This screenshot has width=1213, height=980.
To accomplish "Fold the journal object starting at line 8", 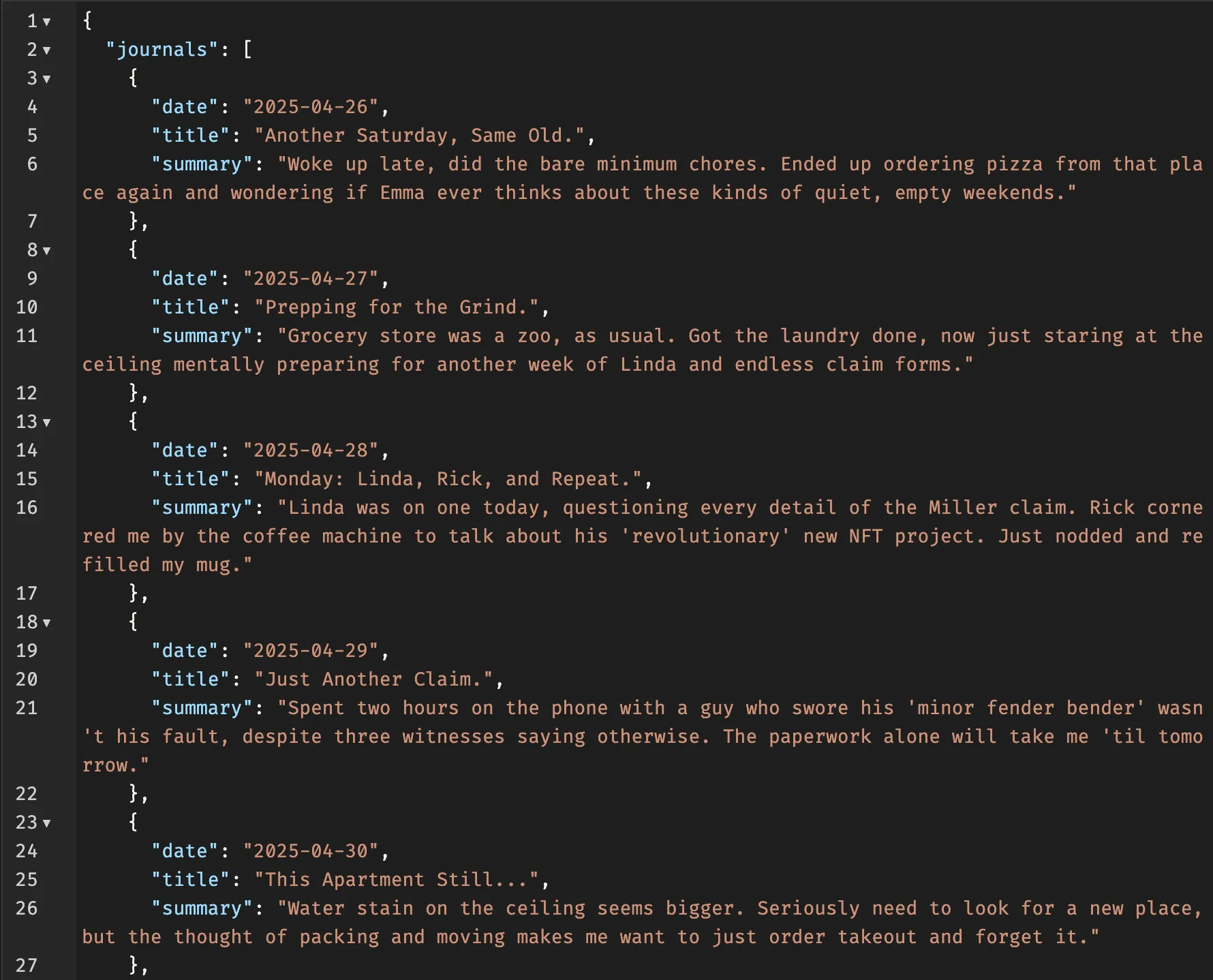I will pos(46,251).
